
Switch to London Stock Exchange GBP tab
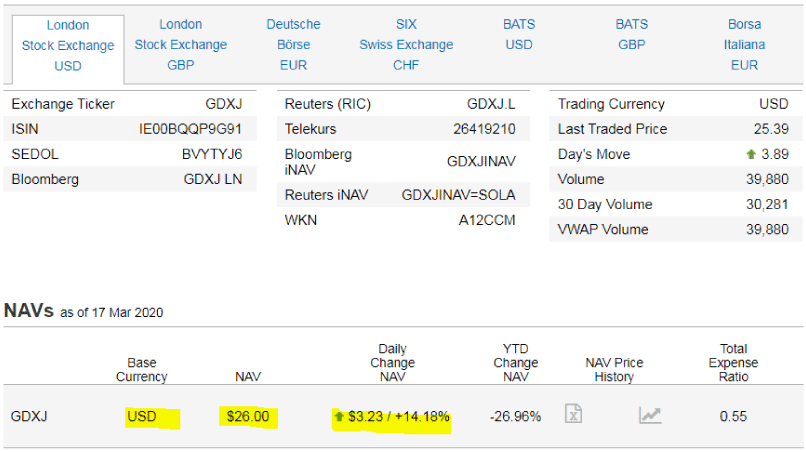pyautogui.click(x=181, y=45)
